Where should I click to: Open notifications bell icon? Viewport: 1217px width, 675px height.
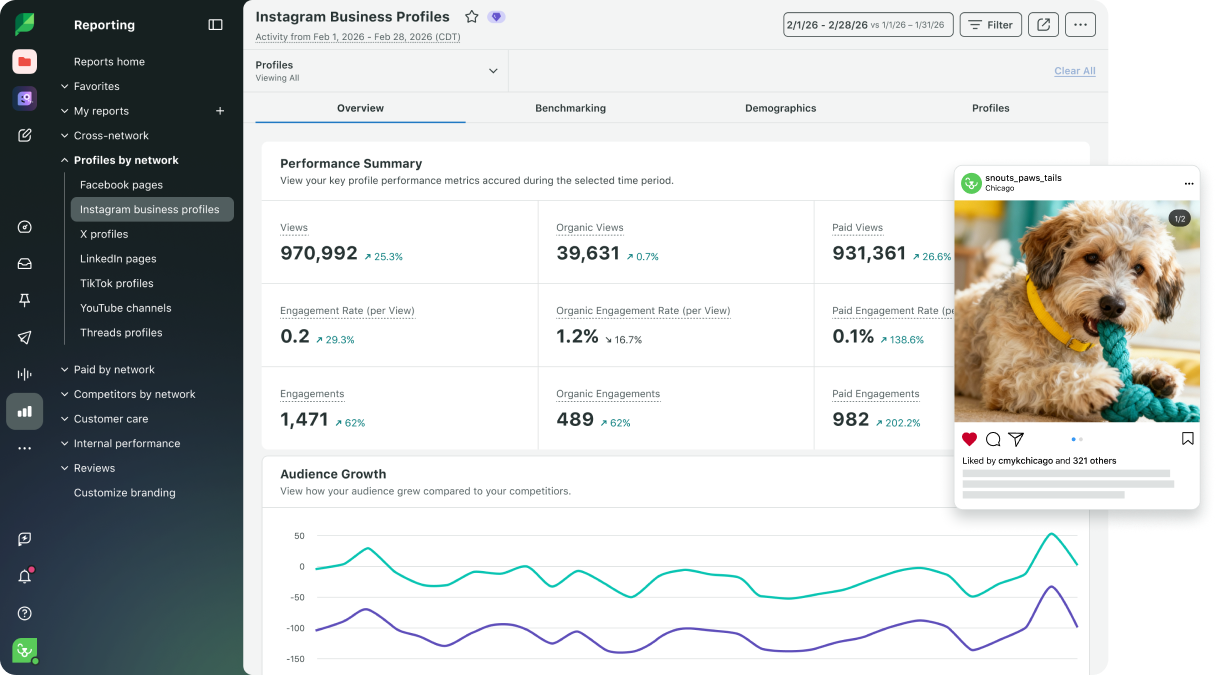[25, 576]
